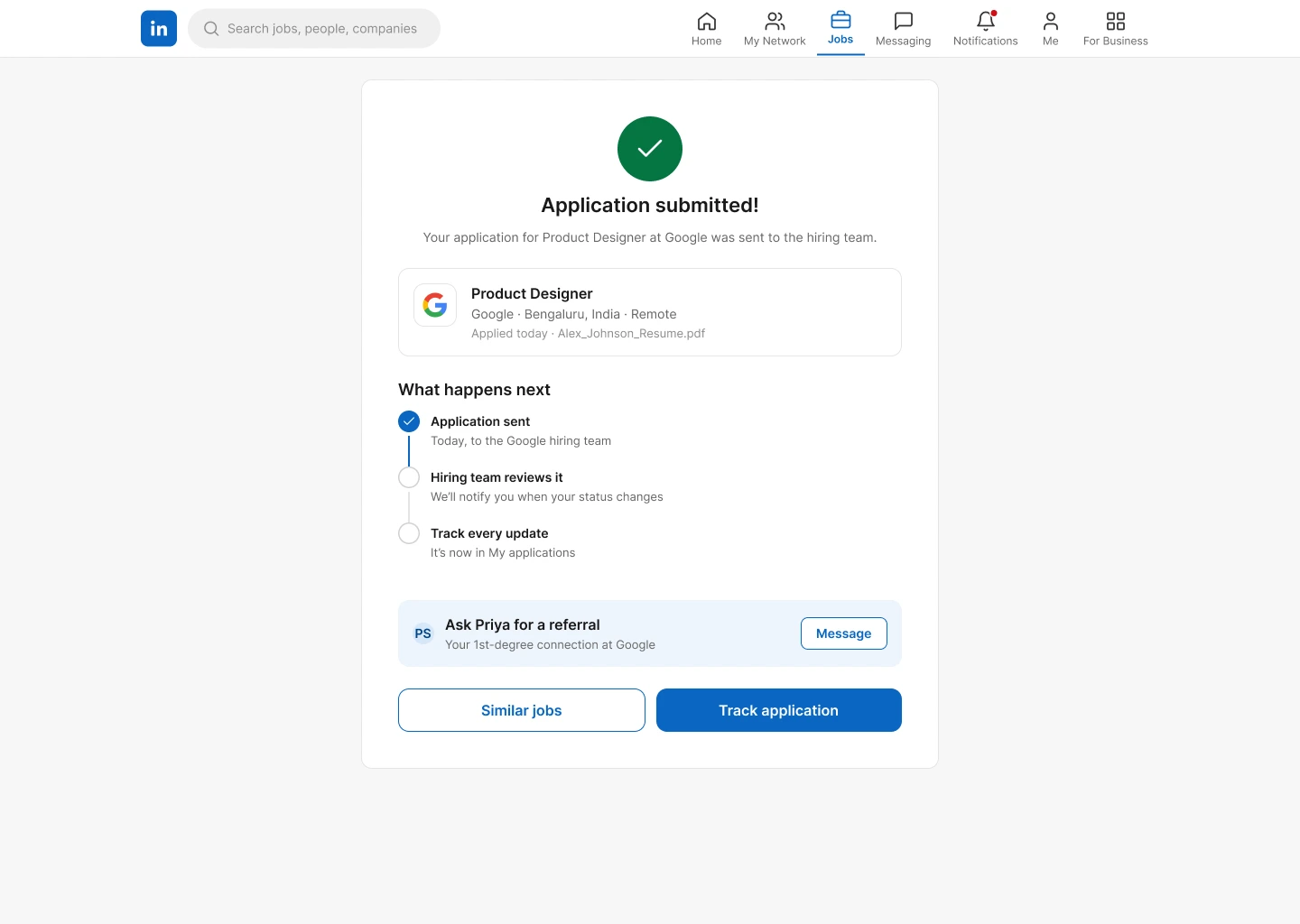
Task: Click the Google company logo
Action: pyautogui.click(x=435, y=305)
